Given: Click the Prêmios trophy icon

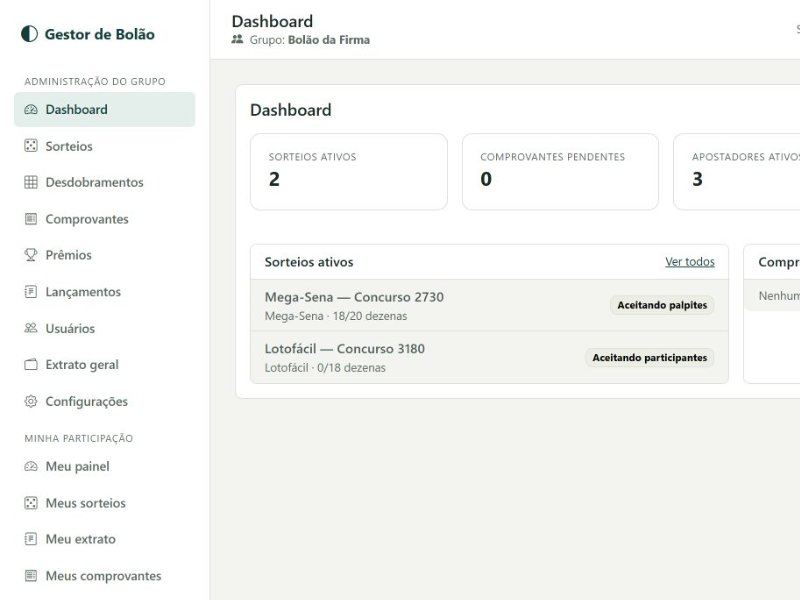Looking at the screenshot, I should click(31, 255).
